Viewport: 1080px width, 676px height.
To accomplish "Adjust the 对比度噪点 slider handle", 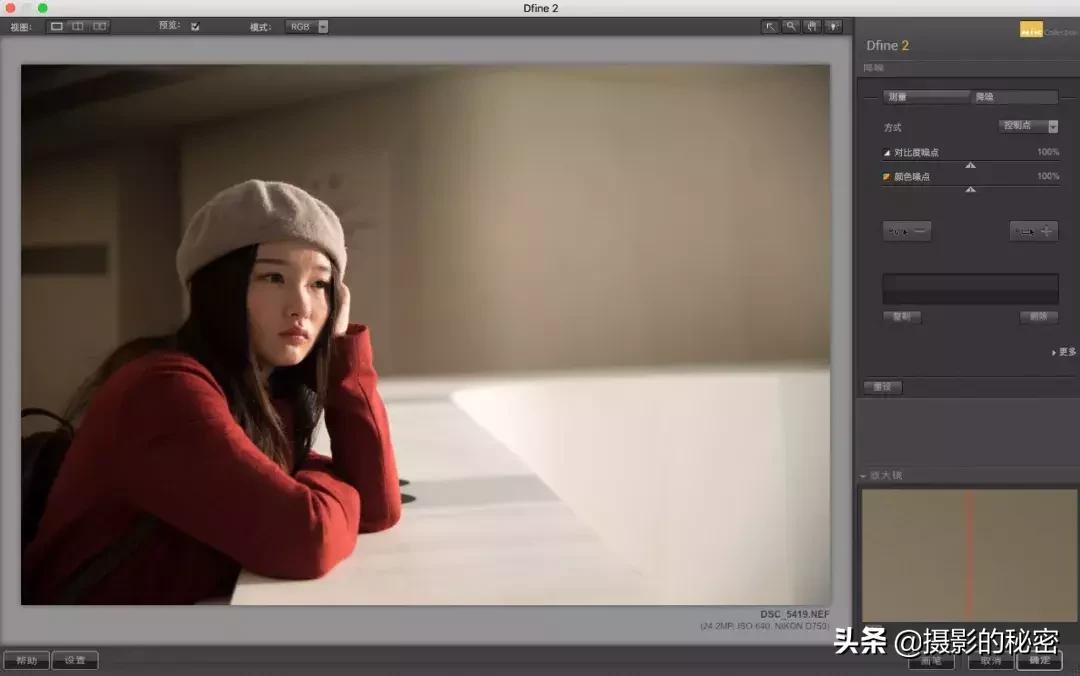I will point(970,165).
